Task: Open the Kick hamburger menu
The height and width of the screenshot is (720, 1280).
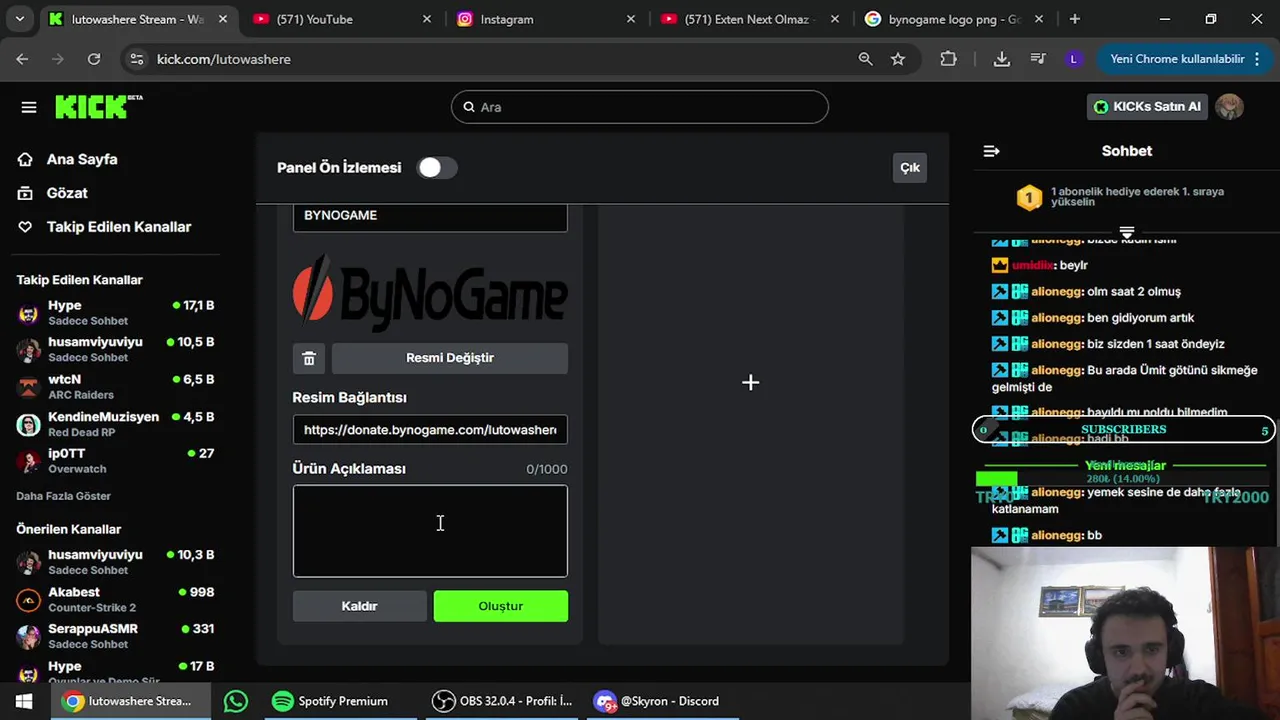Action: pos(29,107)
